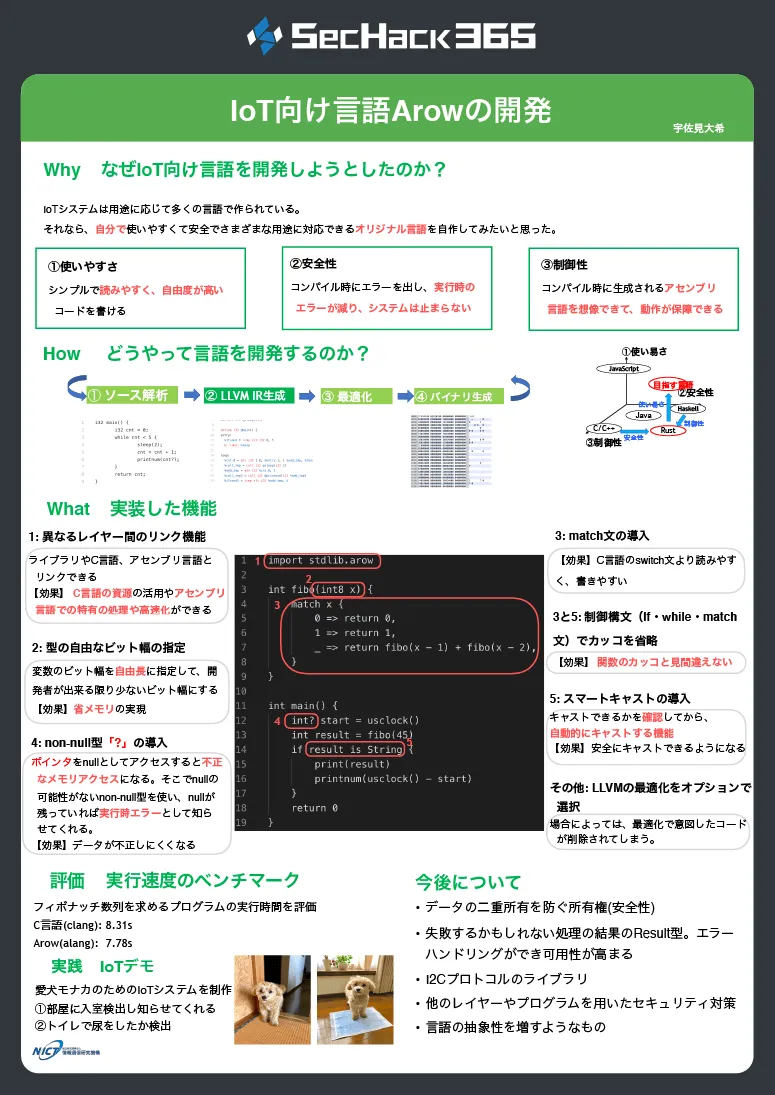Click the line ②トイレで尿をしたか検出
775x1095 pixels.
[x=102, y=1026]
